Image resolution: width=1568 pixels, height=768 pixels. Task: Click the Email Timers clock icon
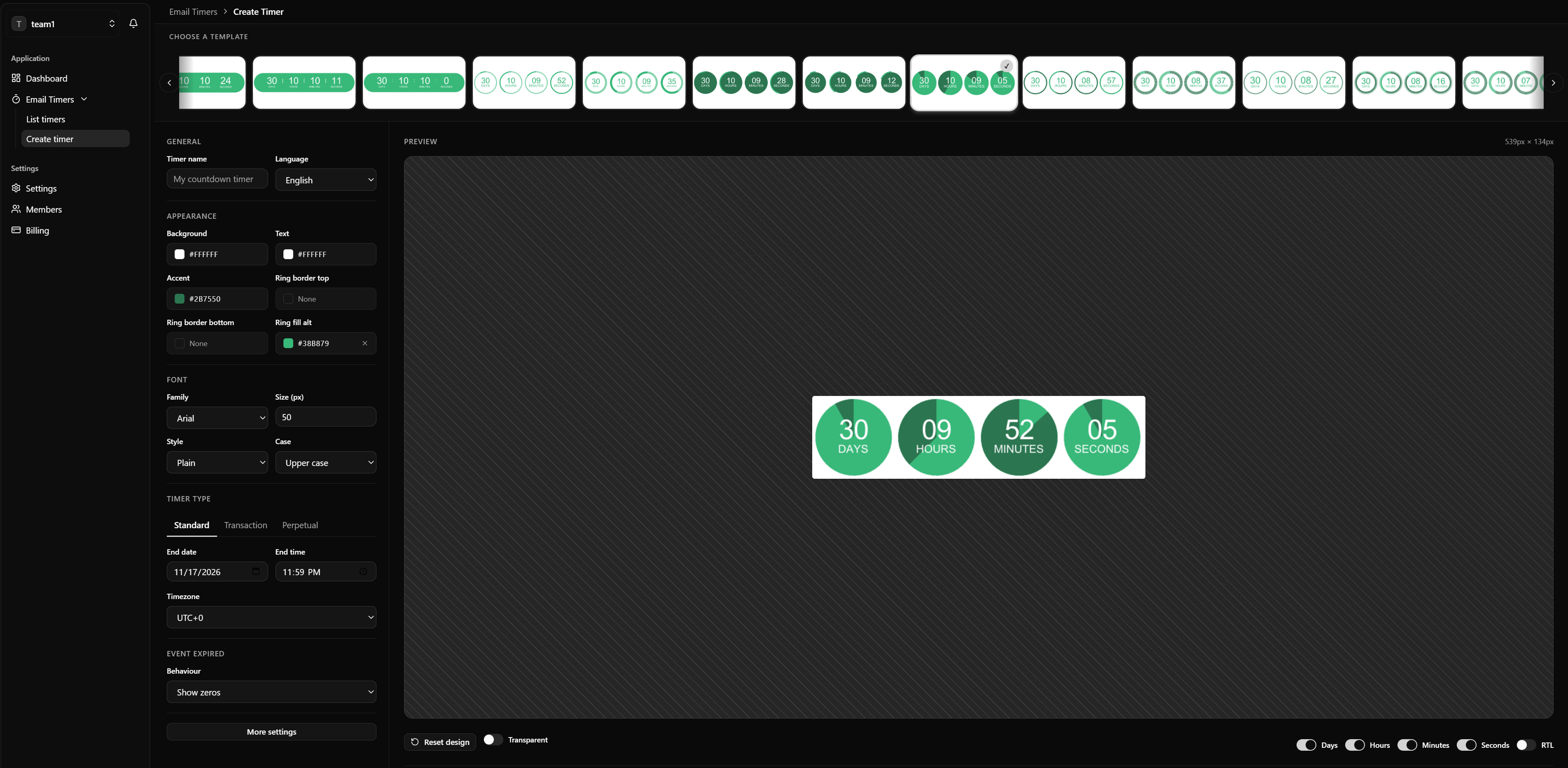coord(16,99)
